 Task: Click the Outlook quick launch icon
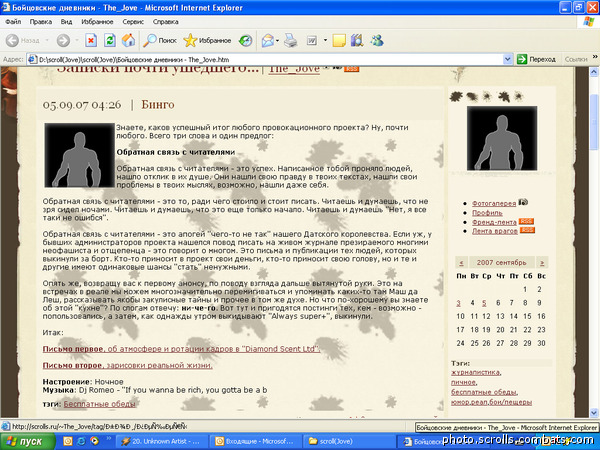pos(68,441)
